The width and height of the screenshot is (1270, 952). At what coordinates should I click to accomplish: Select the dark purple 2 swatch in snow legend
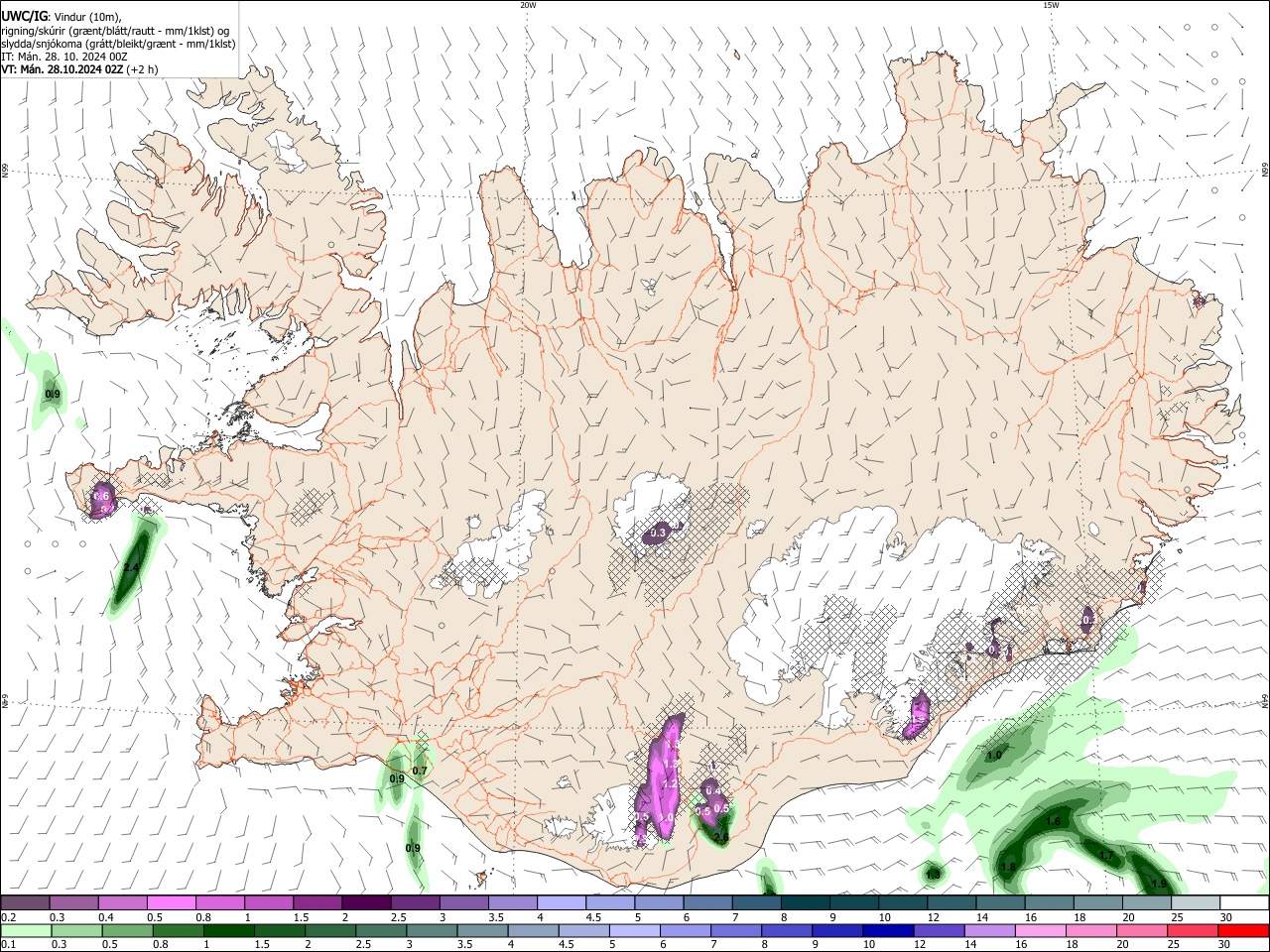(x=366, y=902)
